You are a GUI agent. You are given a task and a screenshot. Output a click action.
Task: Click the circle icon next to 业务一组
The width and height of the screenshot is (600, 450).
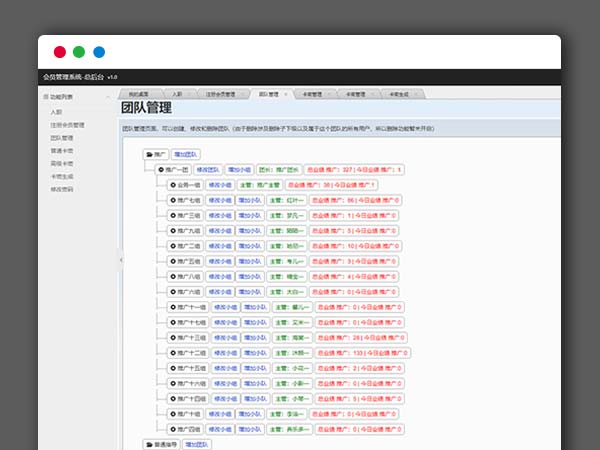pyautogui.click(x=173, y=185)
